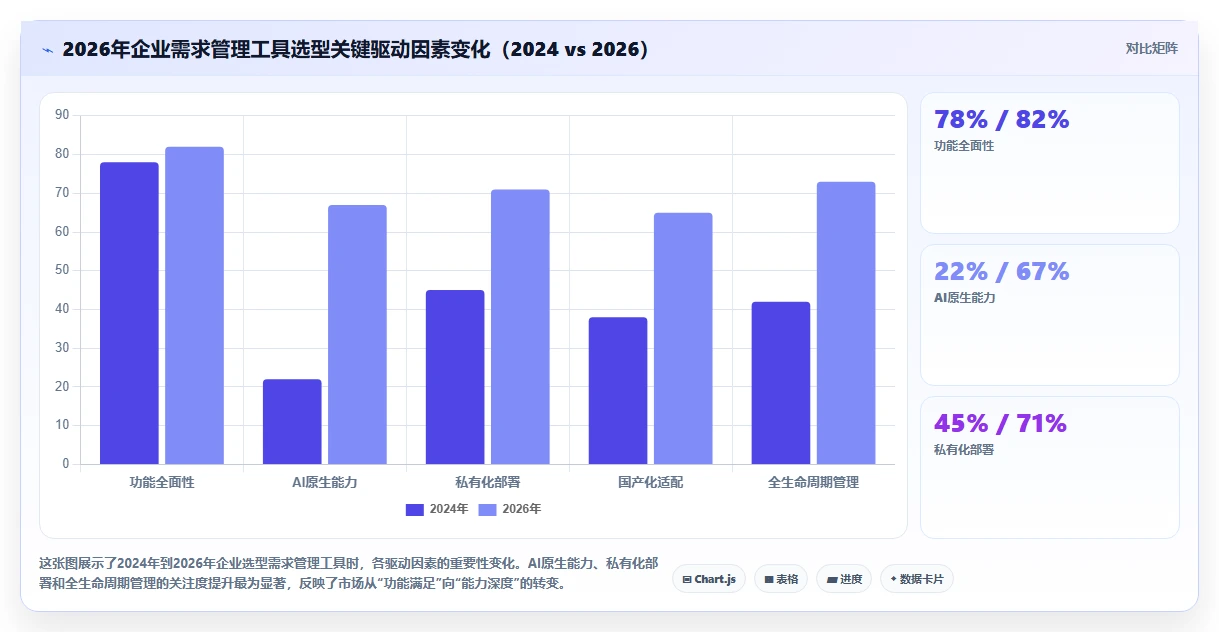Select the 进度 tag

(844, 579)
